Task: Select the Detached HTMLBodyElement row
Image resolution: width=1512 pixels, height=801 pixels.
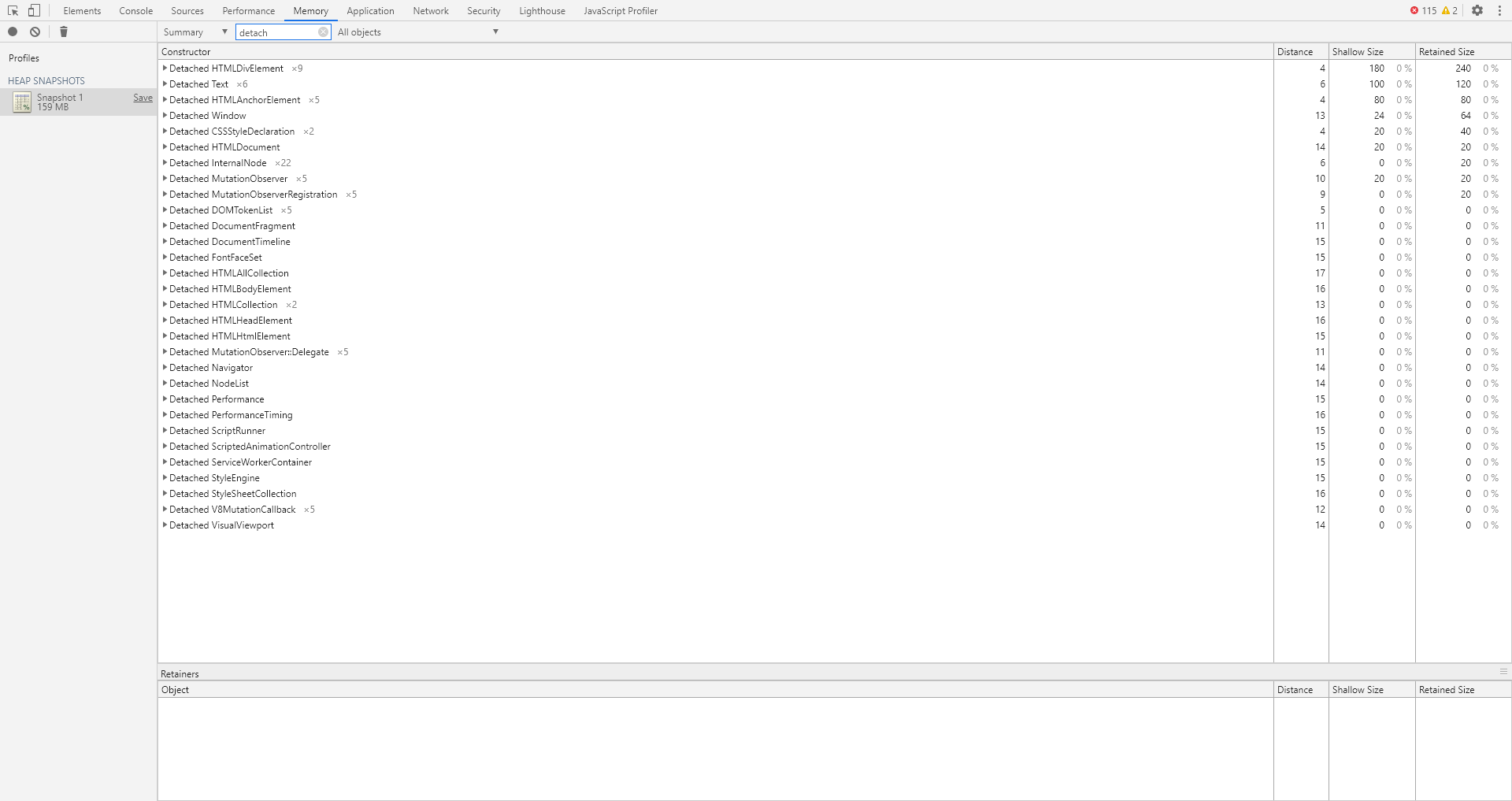Action: click(835, 289)
